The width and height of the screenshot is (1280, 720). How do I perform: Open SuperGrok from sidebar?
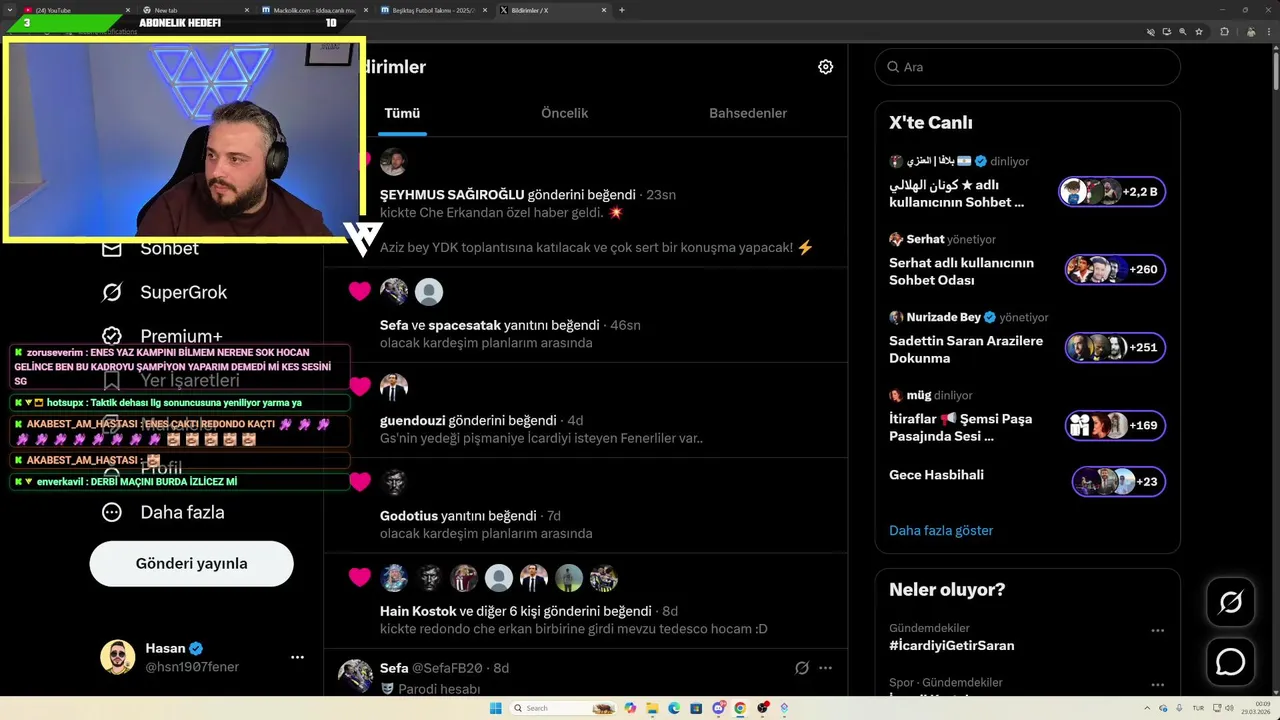click(x=164, y=292)
